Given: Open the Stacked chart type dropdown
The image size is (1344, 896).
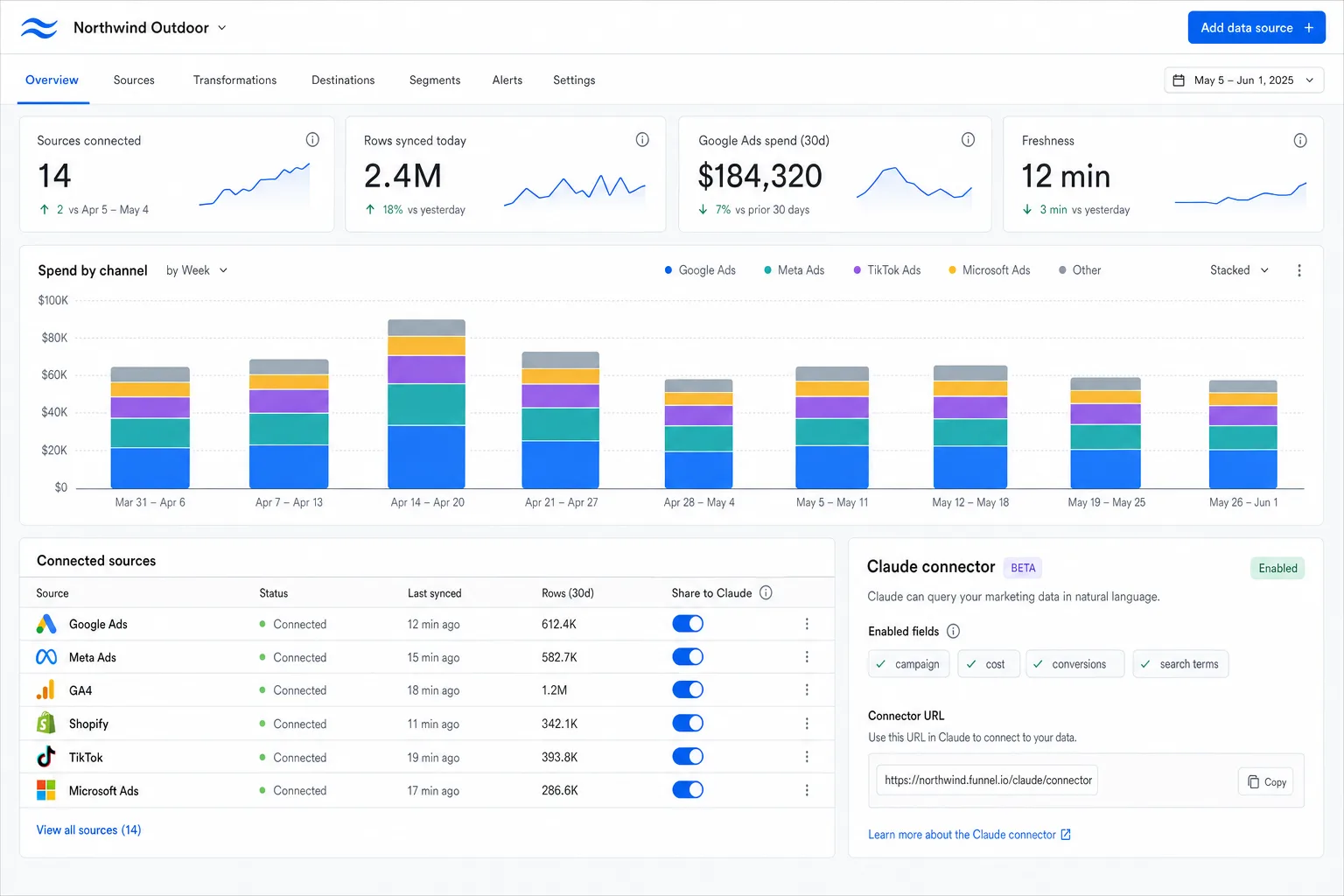Looking at the screenshot, I should pos(1239,270).
